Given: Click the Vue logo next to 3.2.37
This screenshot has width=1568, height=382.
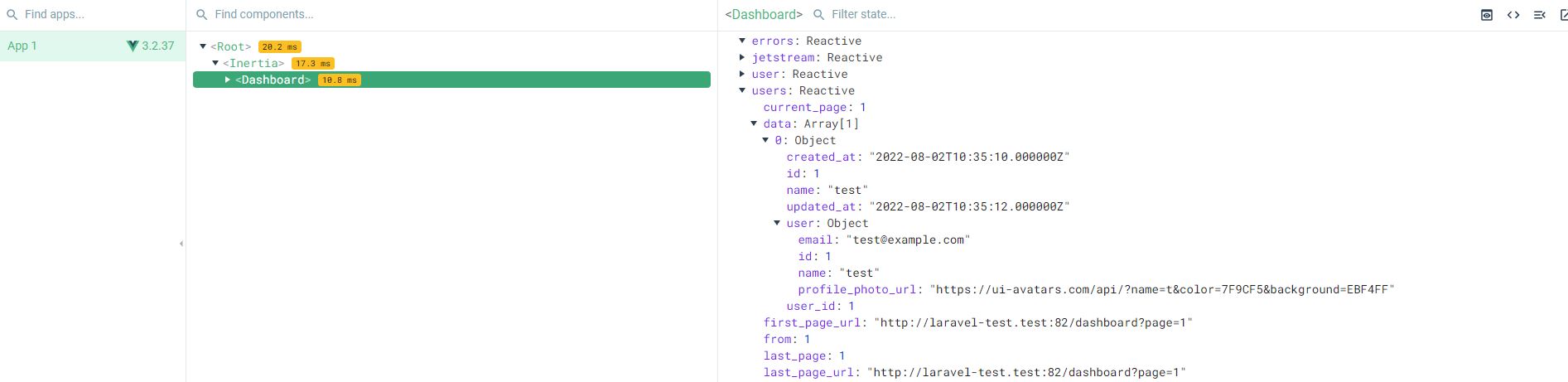Looking at the screenshot, I should [133, 46].
